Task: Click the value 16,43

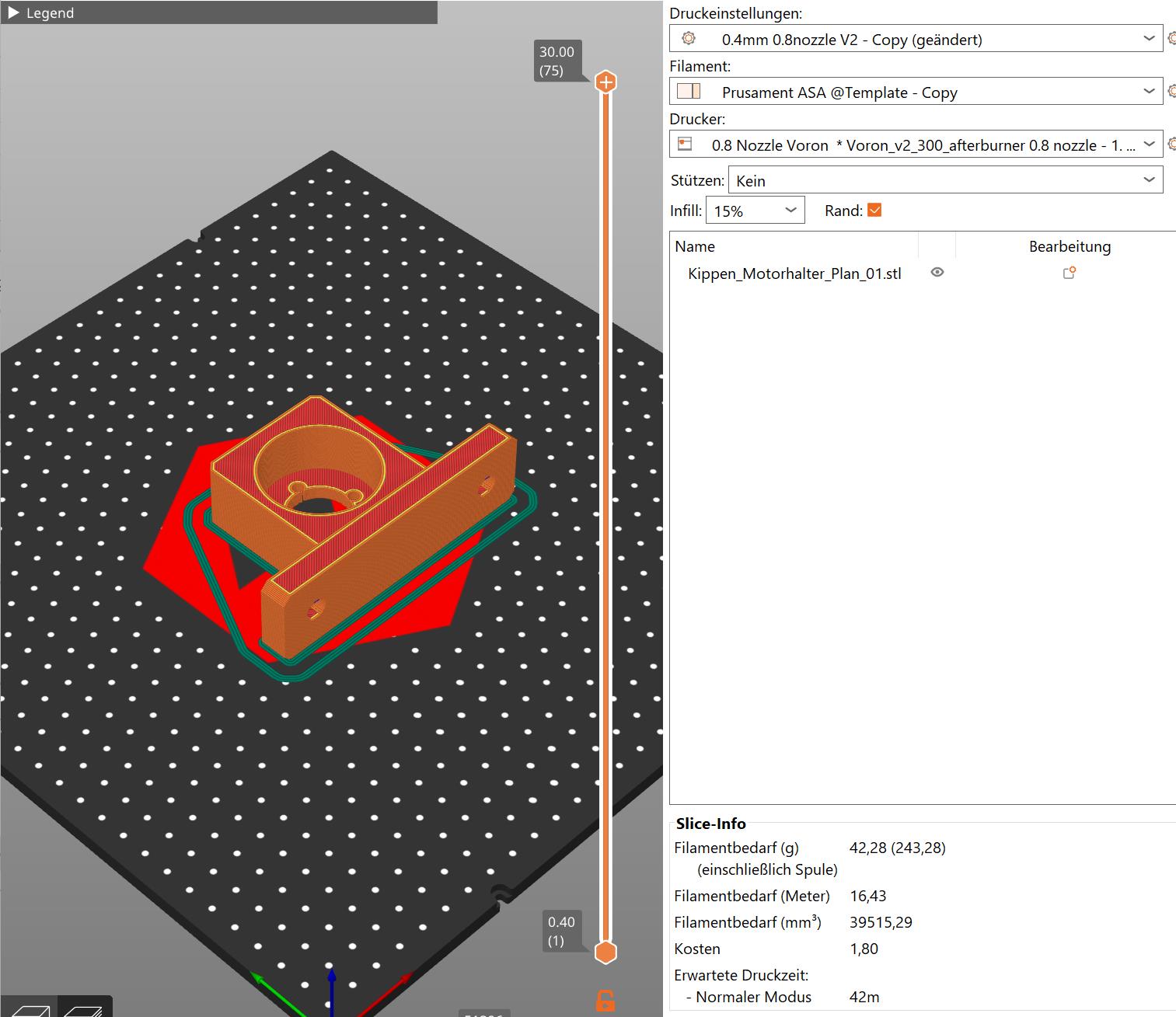Action: 867,896
